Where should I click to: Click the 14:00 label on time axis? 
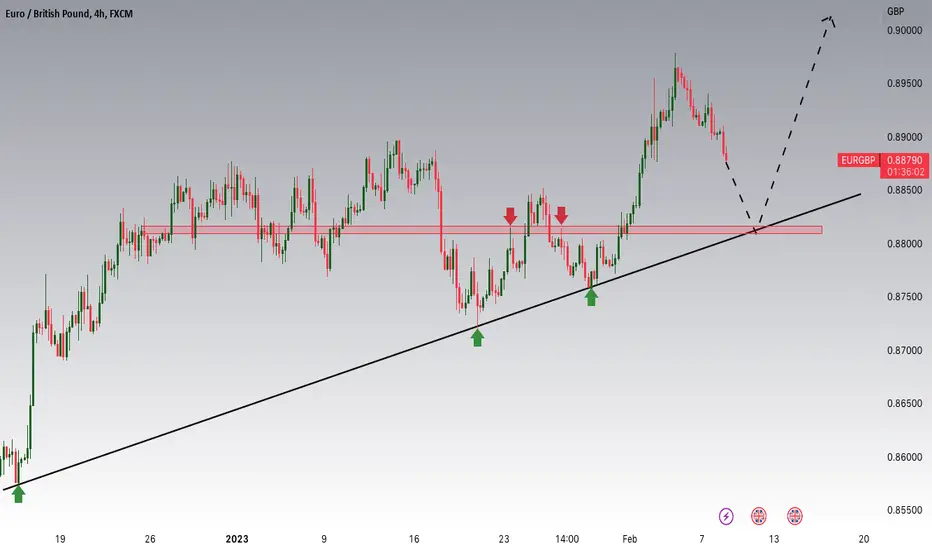566,539
